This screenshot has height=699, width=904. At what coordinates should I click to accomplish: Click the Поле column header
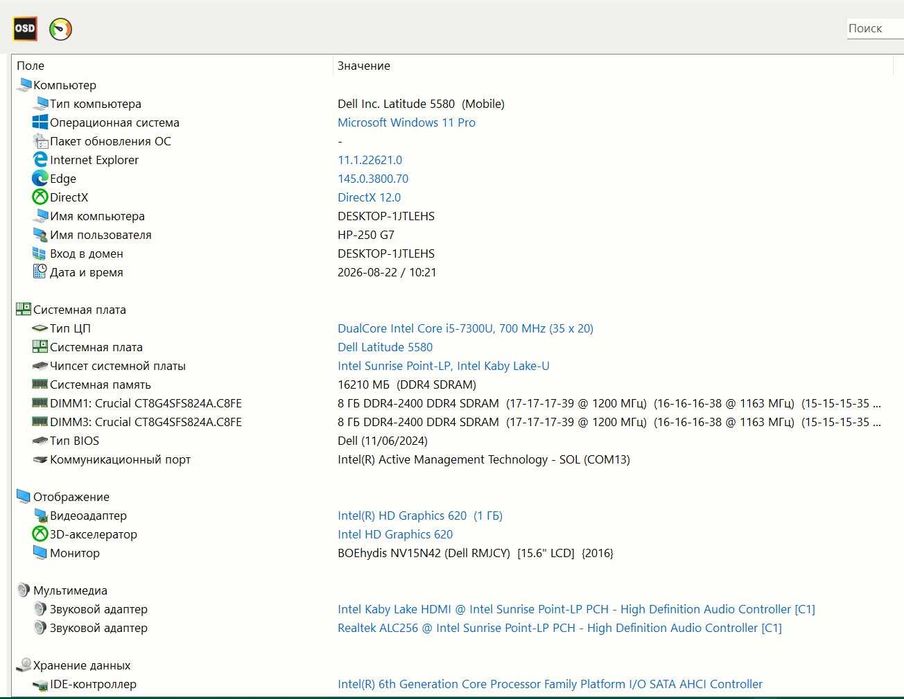31,66
